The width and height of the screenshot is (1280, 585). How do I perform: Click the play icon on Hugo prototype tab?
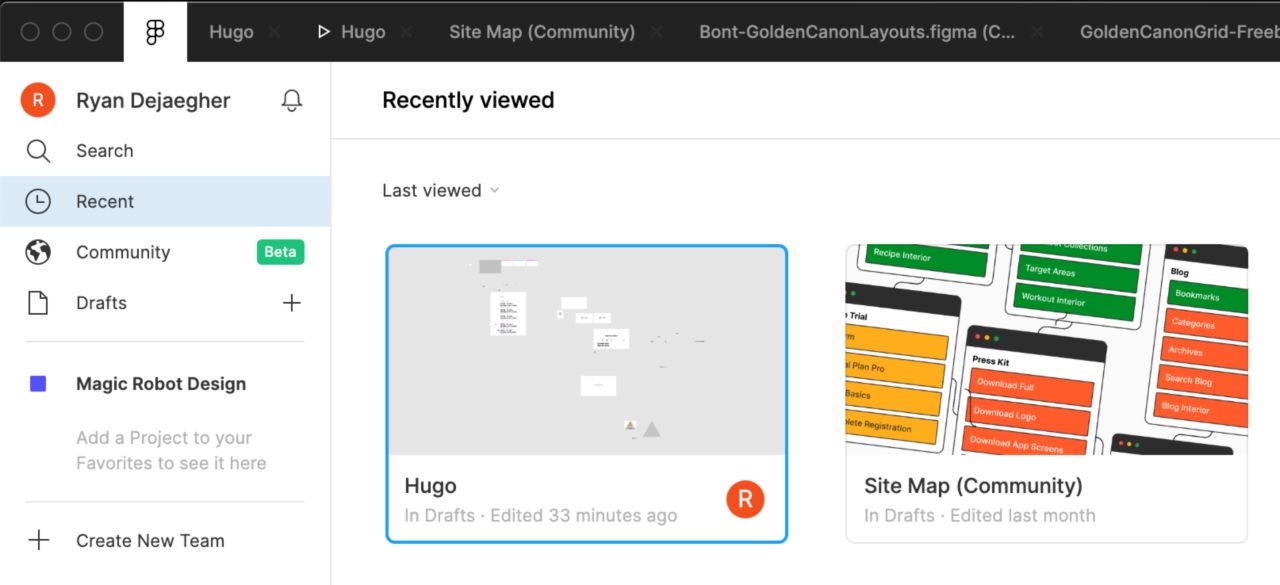coord(323,32)
